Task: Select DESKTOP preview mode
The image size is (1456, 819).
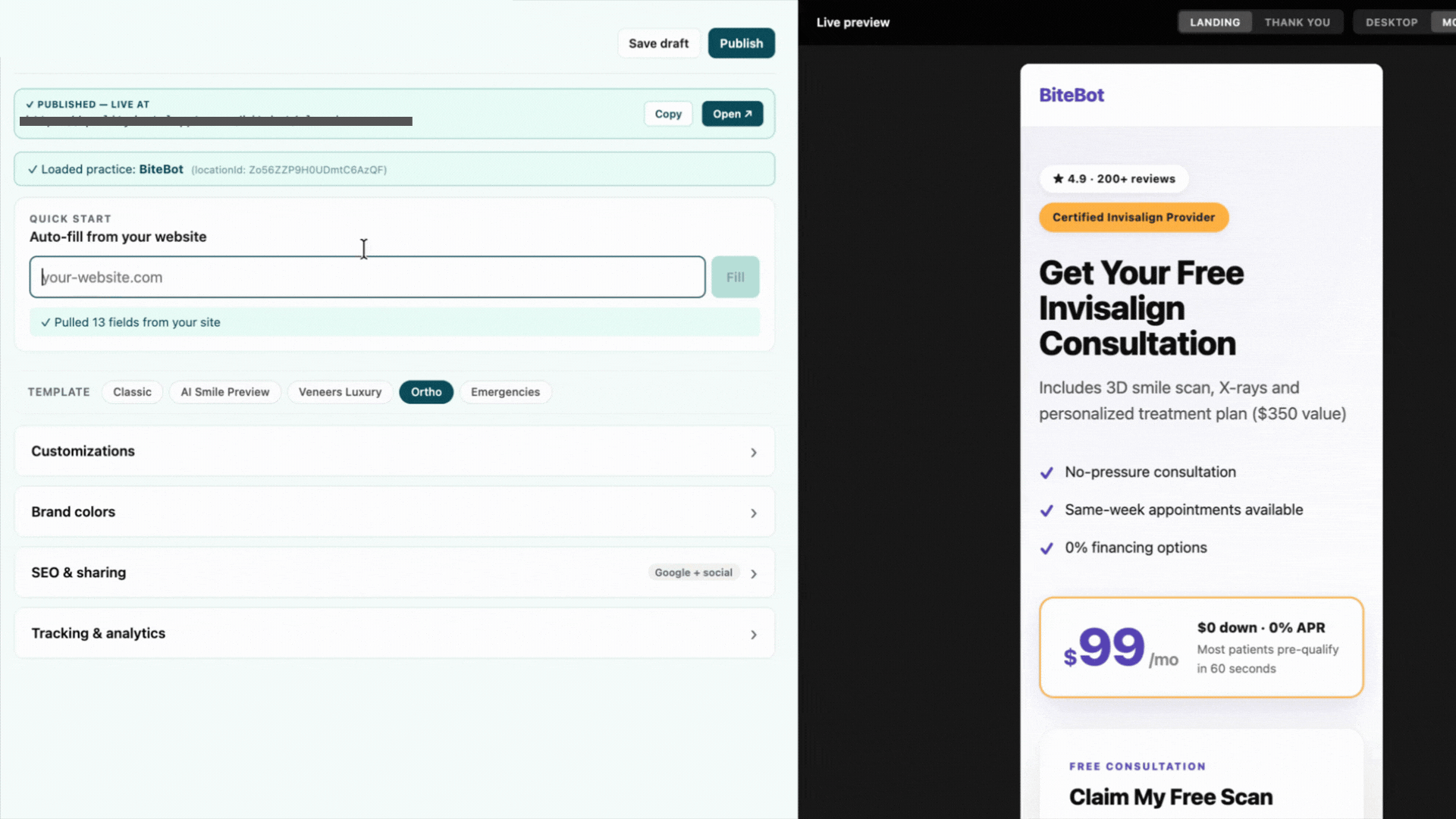Action: click(1392, 22)
